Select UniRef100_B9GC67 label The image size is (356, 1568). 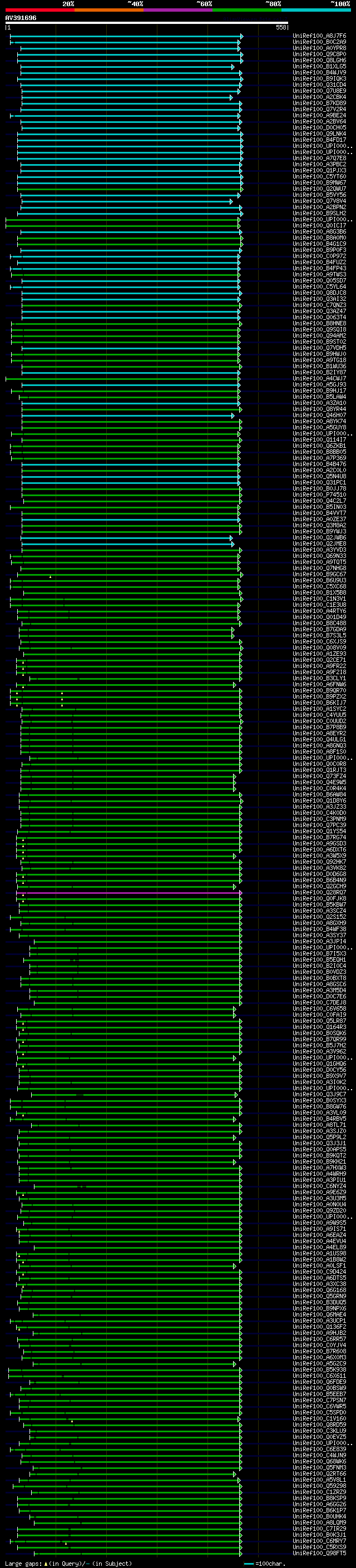319,574
